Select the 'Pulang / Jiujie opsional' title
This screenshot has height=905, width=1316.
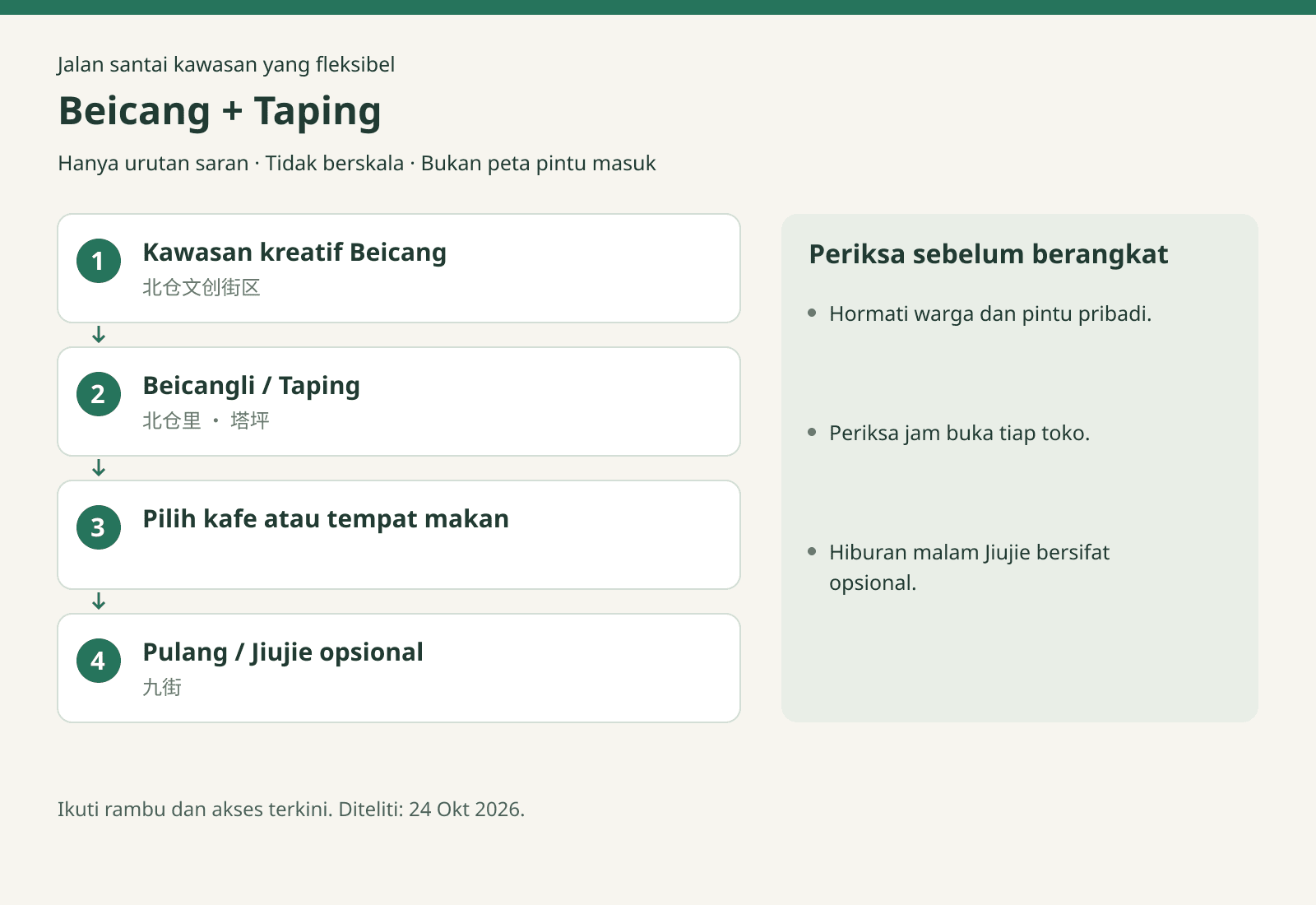point(283,652)
